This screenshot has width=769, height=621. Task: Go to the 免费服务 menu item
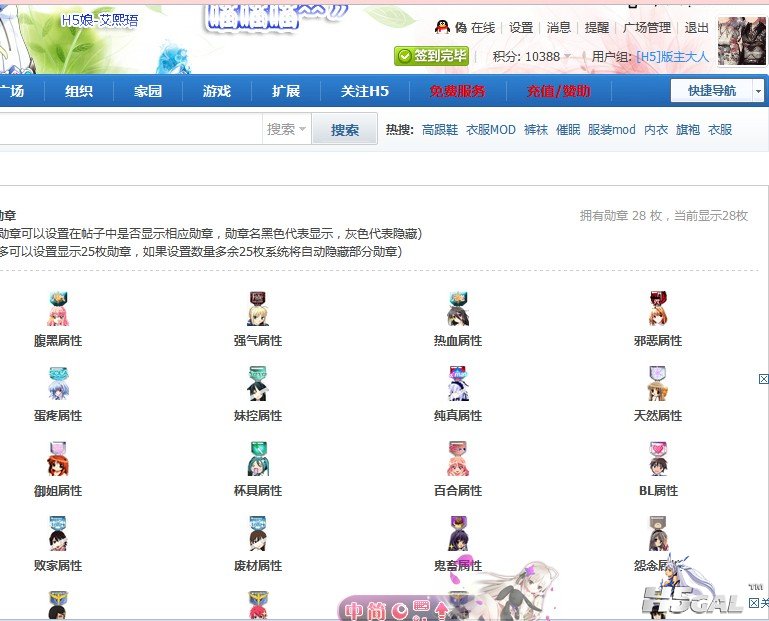coord(457,91)
